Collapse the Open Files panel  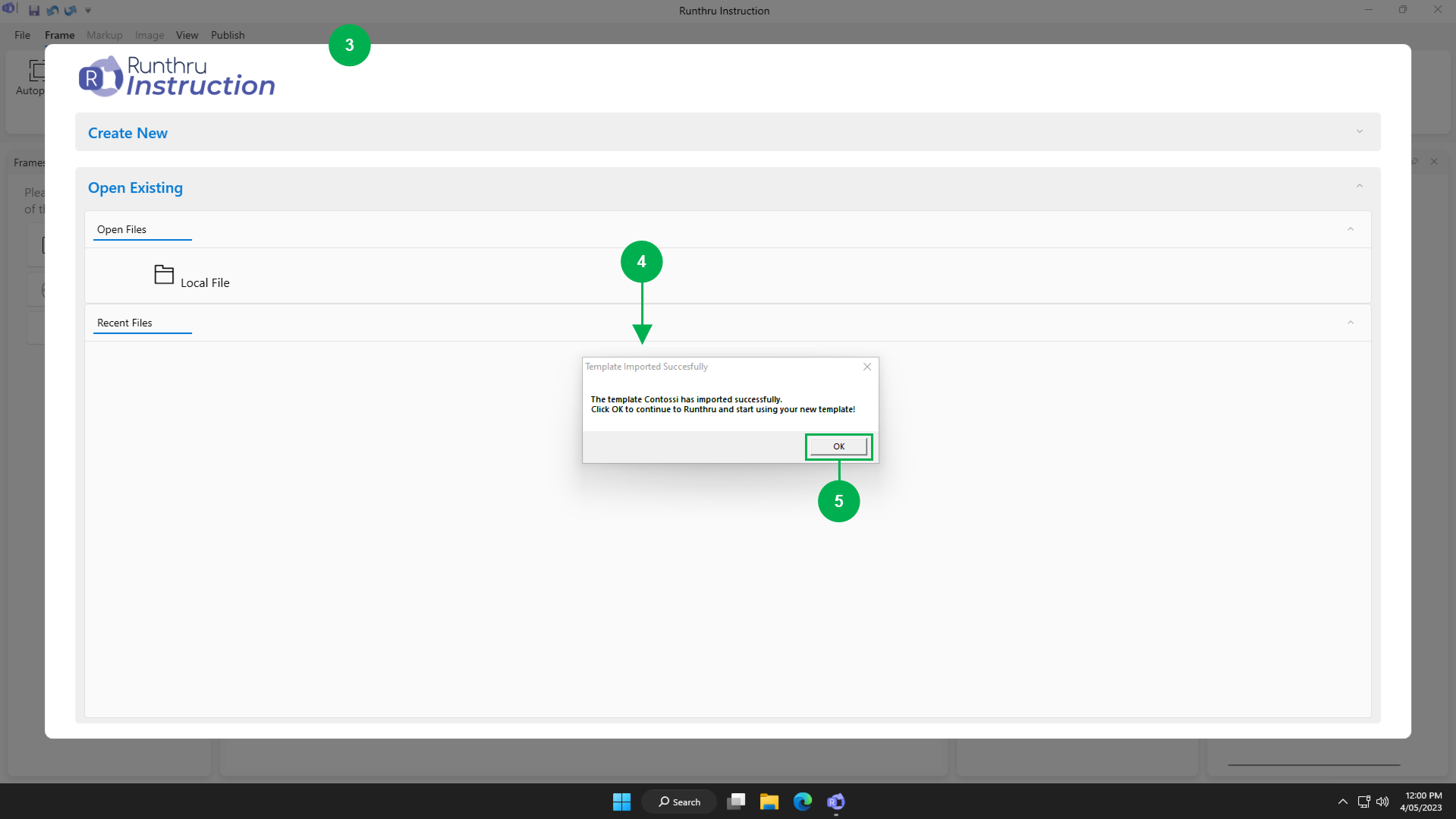[1350, 229]
